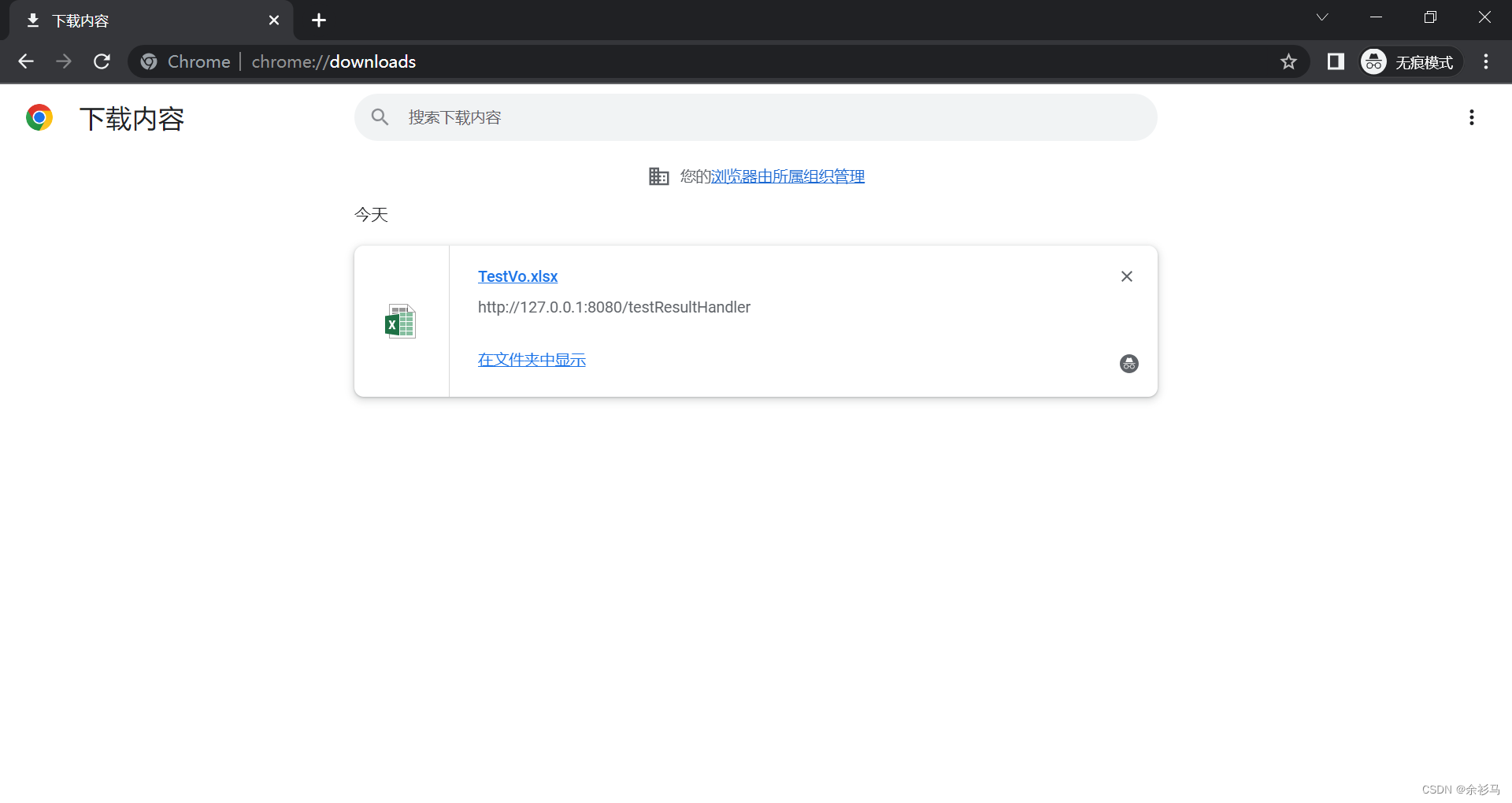The width and height of the screenshot is (1512, 803).
Task: Click the search magnifier in the downloads search bar
Action: coord(380,117)
